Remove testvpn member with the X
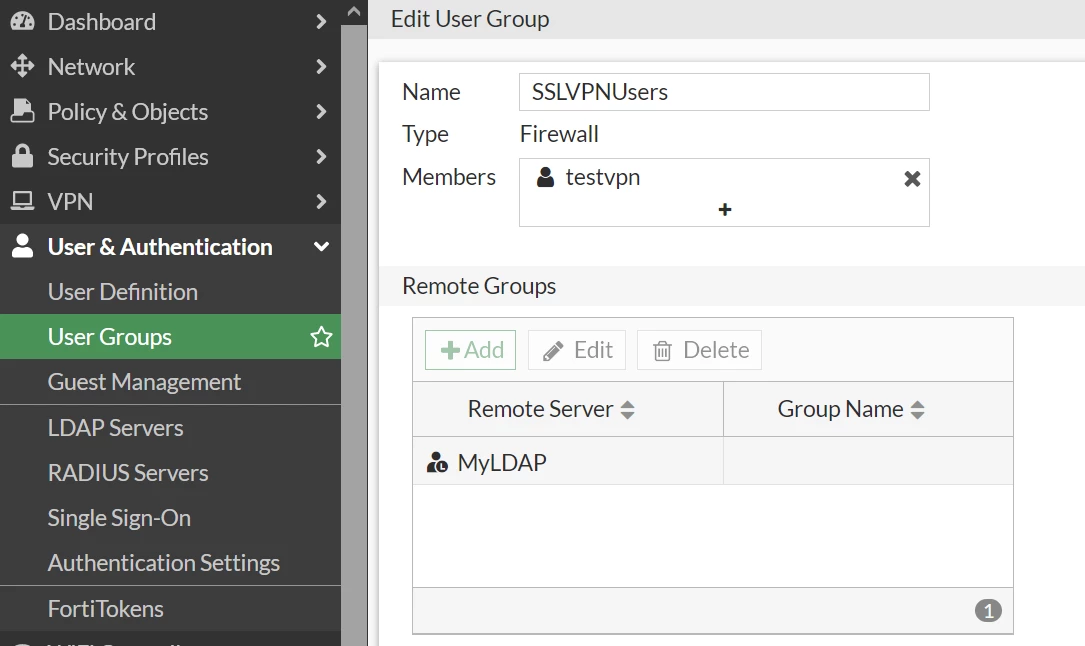Screen dimensions: 1085x646 (x=912, y=179)
